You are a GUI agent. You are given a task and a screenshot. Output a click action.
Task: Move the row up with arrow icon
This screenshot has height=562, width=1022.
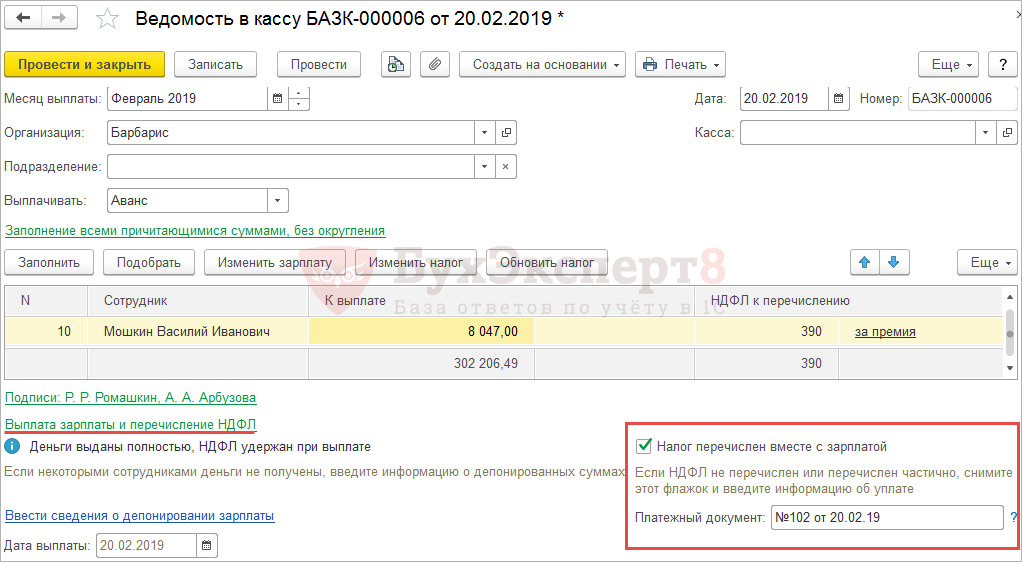865,262
